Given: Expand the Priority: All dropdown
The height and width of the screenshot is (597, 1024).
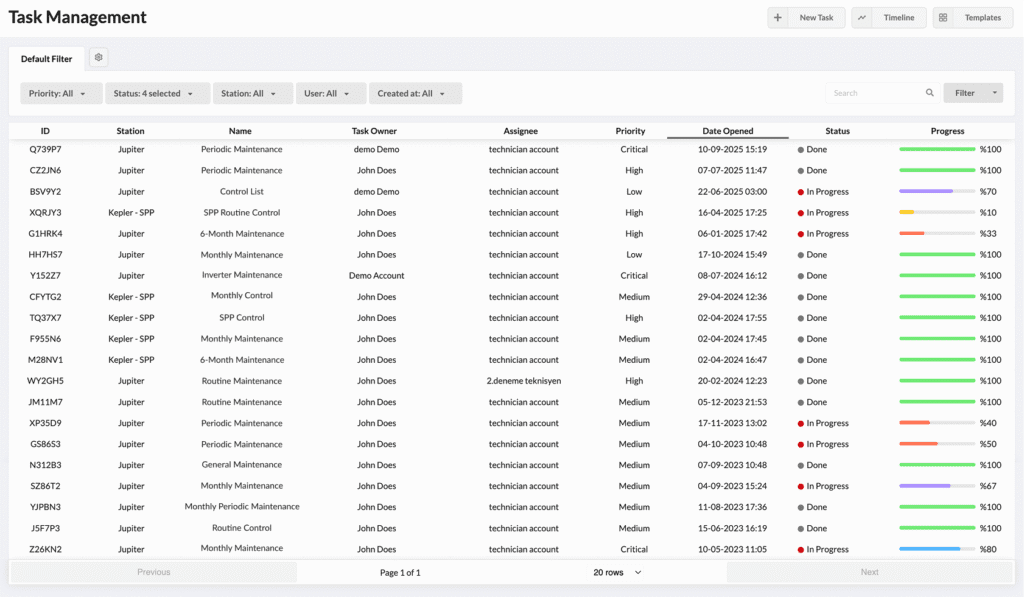Looking at the screenshot, I should pyautogui.click(x=61, y=93).
